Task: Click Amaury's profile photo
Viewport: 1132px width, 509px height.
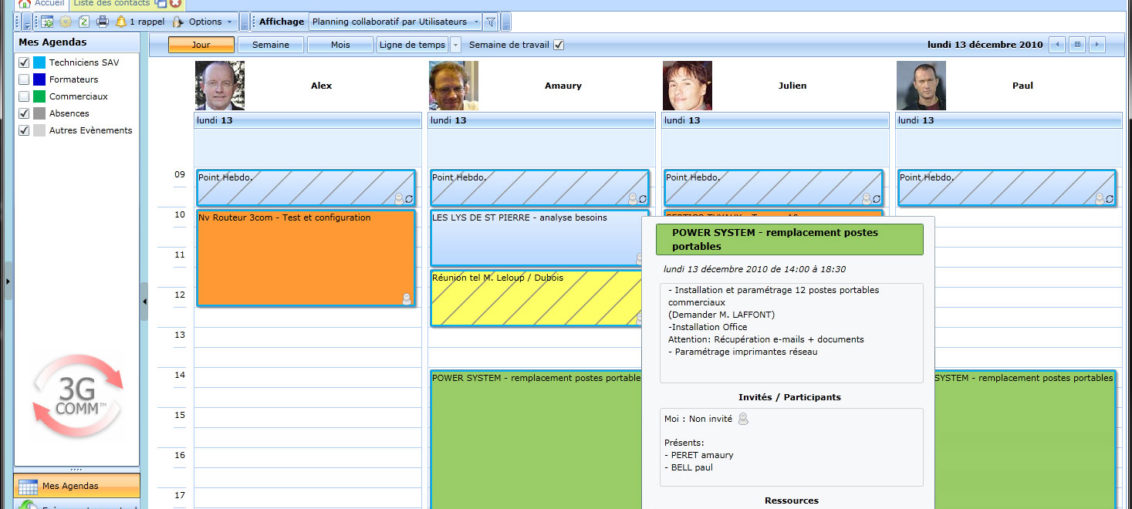Action: [453, 85]
